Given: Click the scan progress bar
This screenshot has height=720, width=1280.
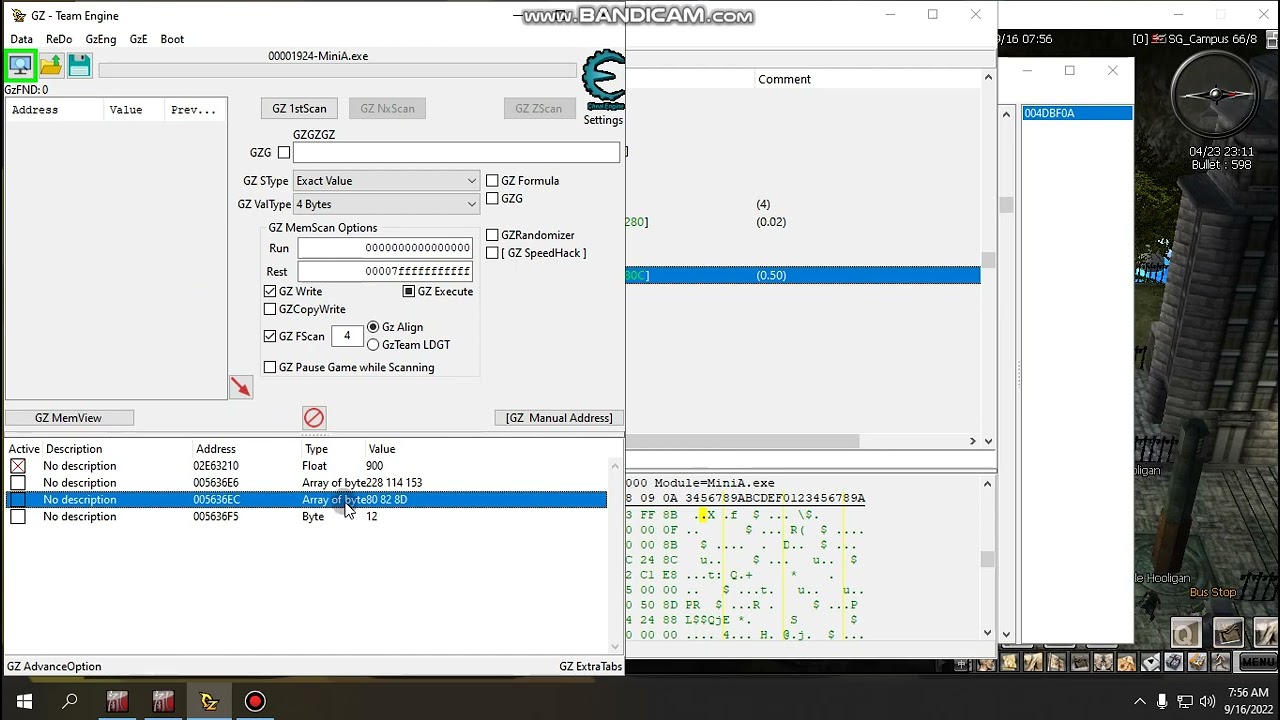Looking at the screenshot, I should [x=338, y=70].
